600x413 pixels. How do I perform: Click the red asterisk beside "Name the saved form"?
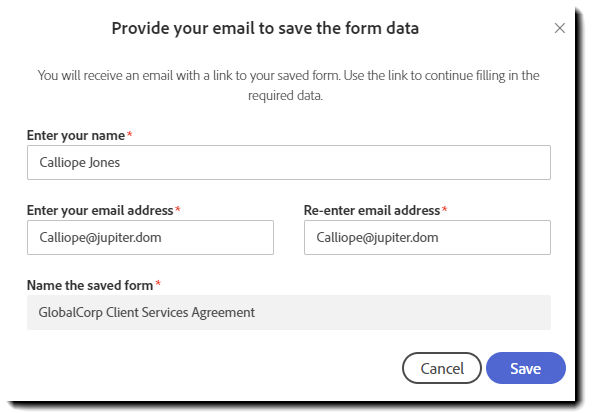(x=158, y=284)
